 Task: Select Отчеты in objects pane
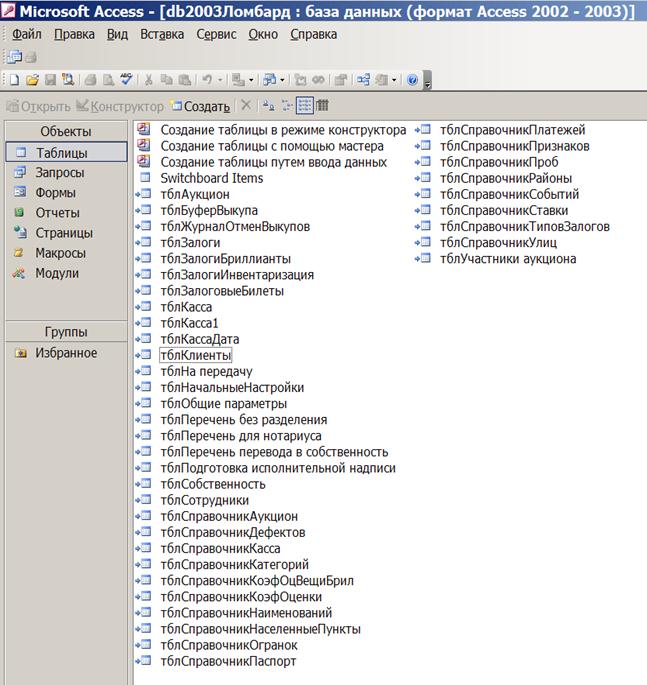pyautogui.click(x=47, y=213)
